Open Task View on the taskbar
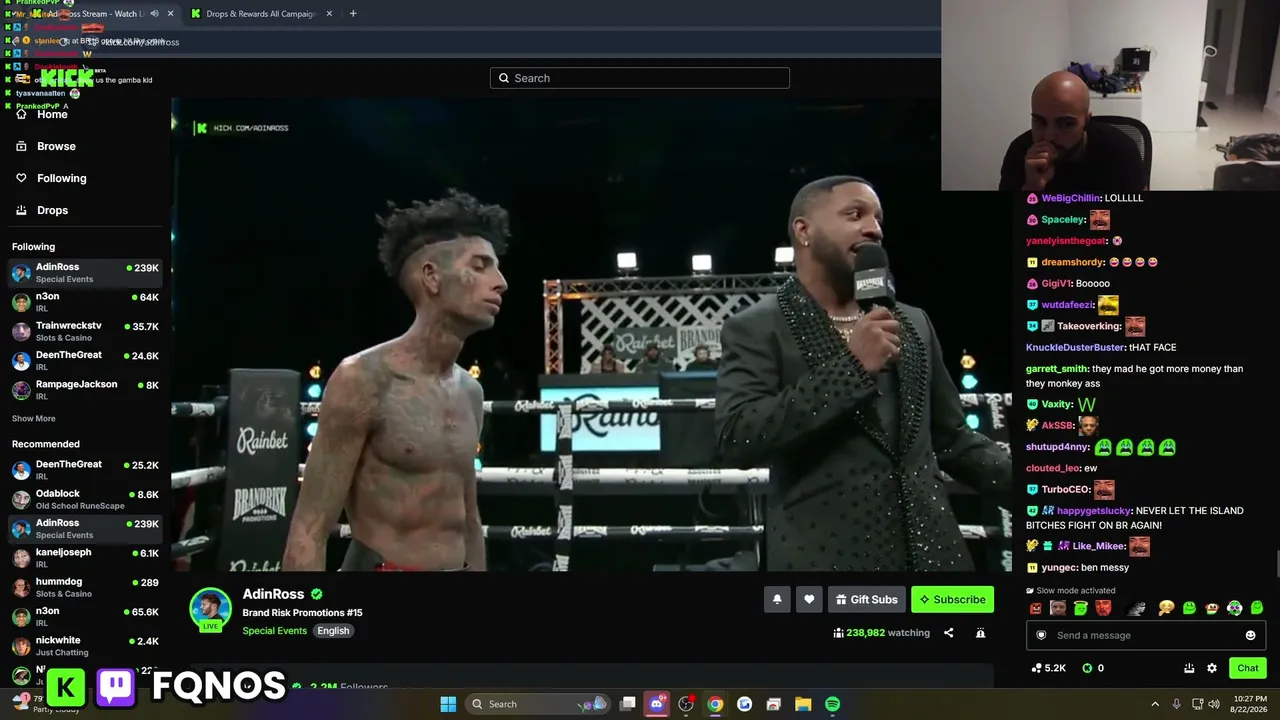Image resolution: width=1280 pixels, height=720 pixels. coord(628,704)
